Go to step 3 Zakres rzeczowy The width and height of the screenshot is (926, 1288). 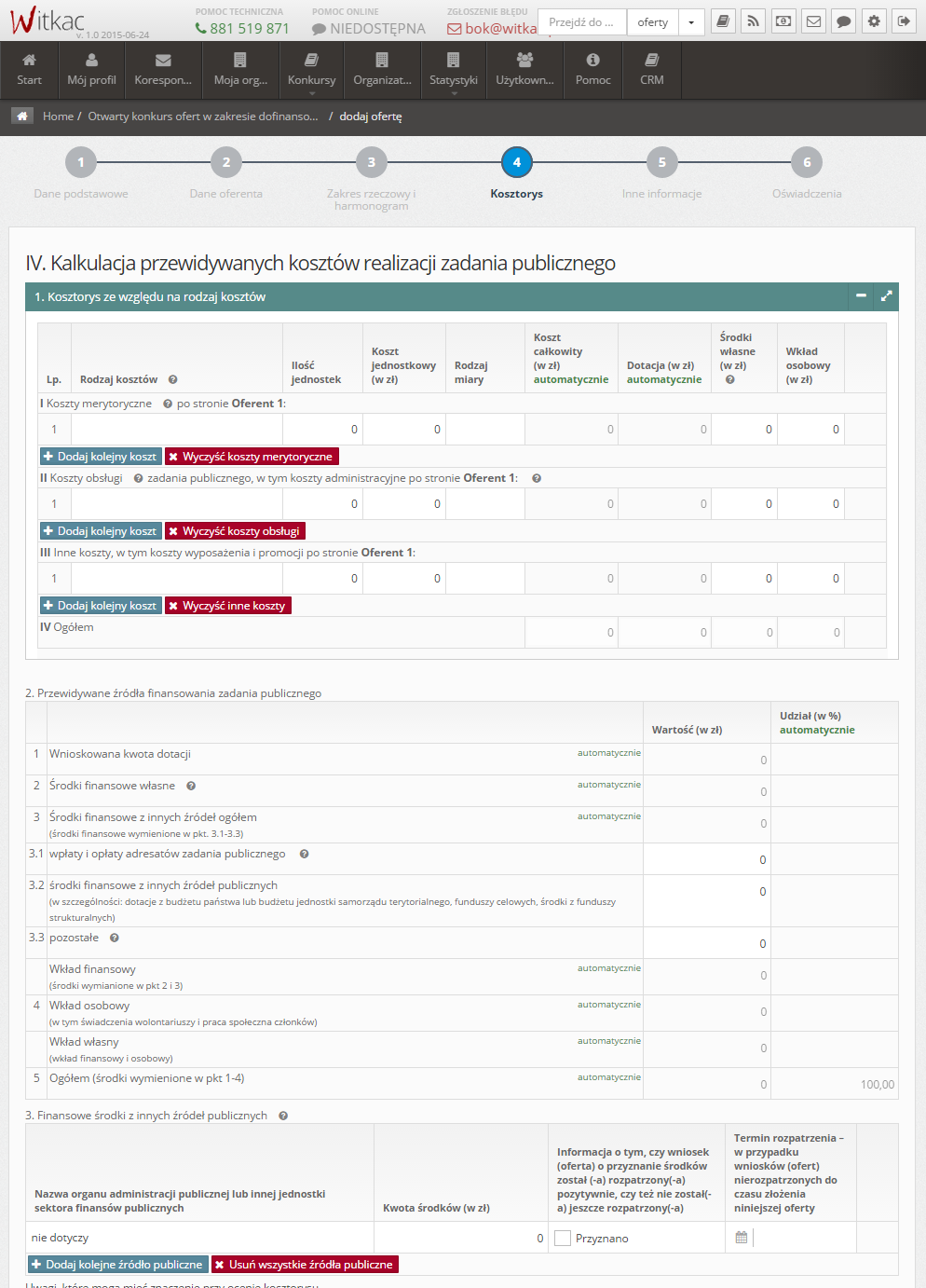[x=371, y=163]
